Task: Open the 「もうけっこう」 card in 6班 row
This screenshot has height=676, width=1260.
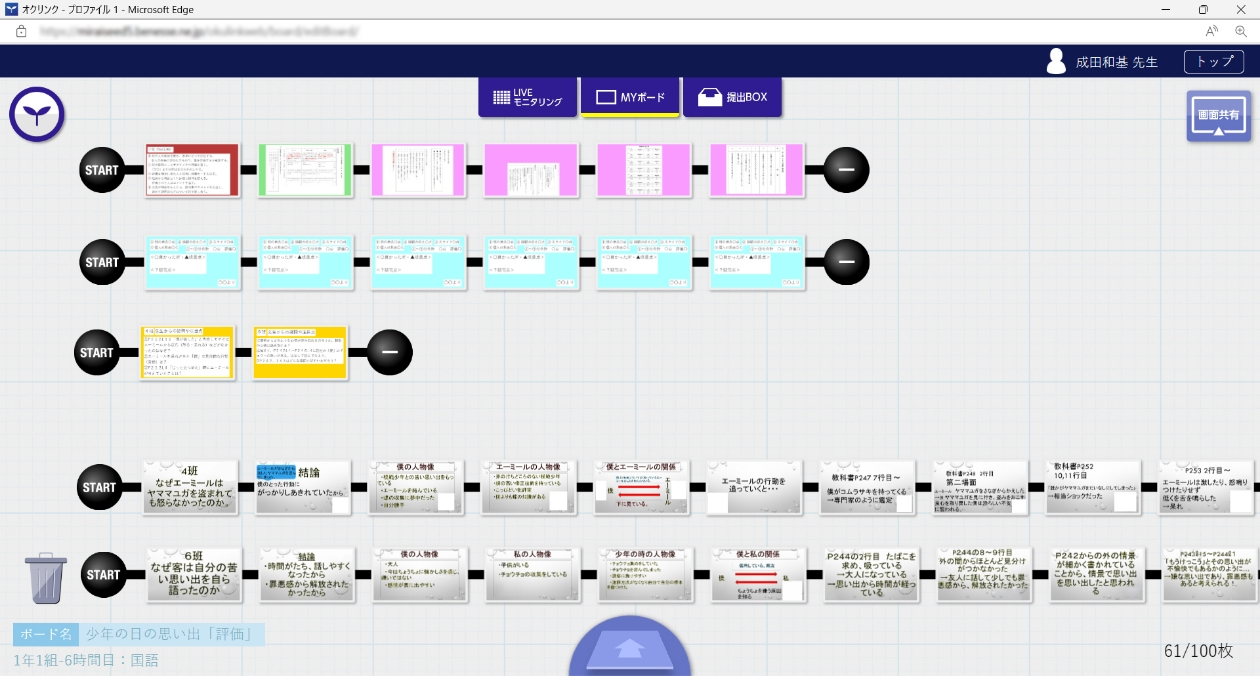Action: click(x=1211, y=575)
